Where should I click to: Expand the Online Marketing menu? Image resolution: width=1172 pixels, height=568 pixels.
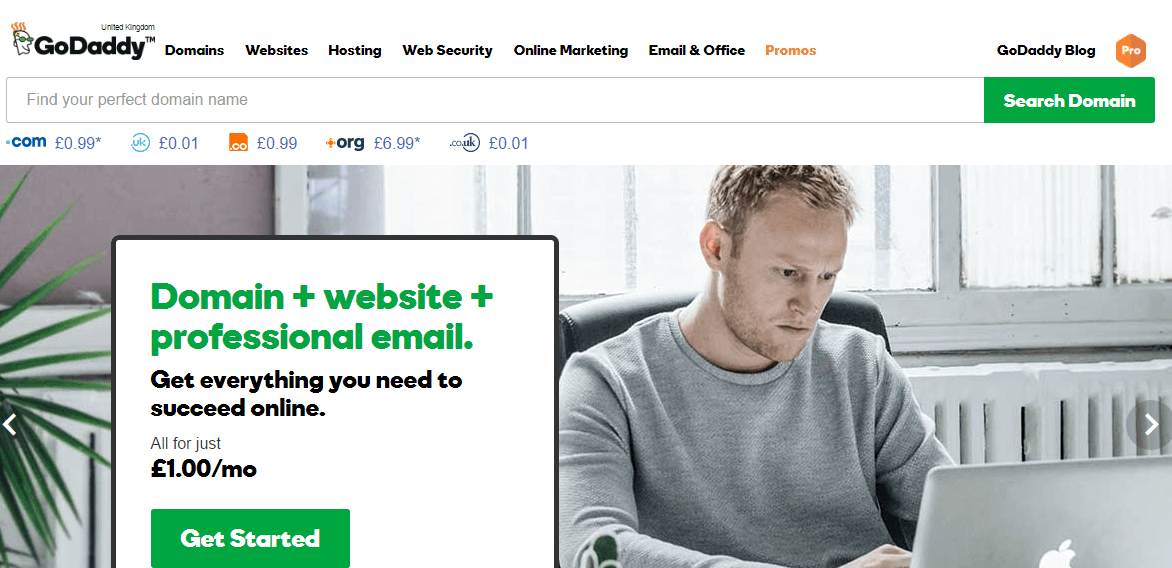point(571,51)
